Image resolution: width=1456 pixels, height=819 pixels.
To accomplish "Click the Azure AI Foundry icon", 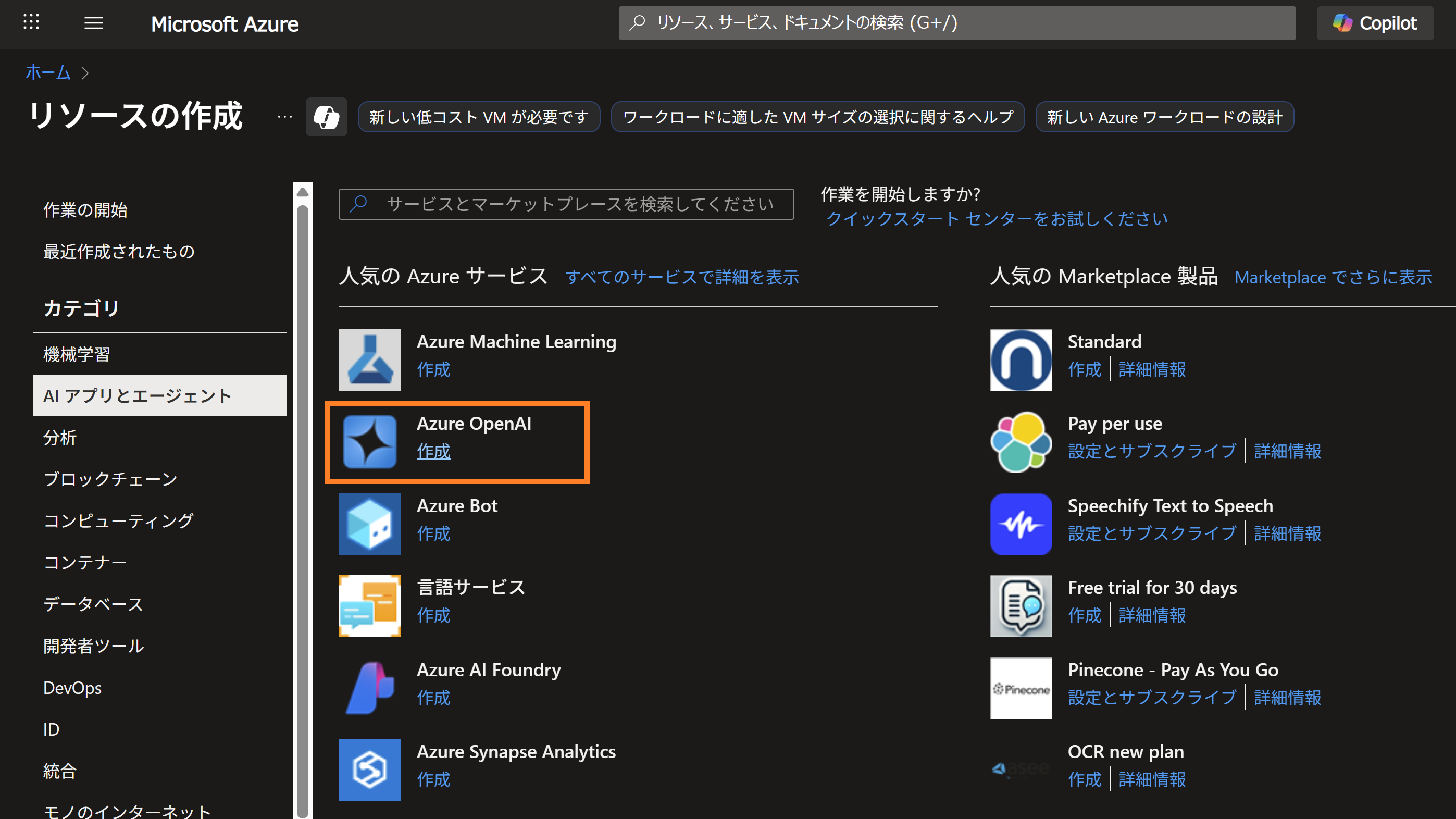I will pyautogui.click(x=370, y=688).
